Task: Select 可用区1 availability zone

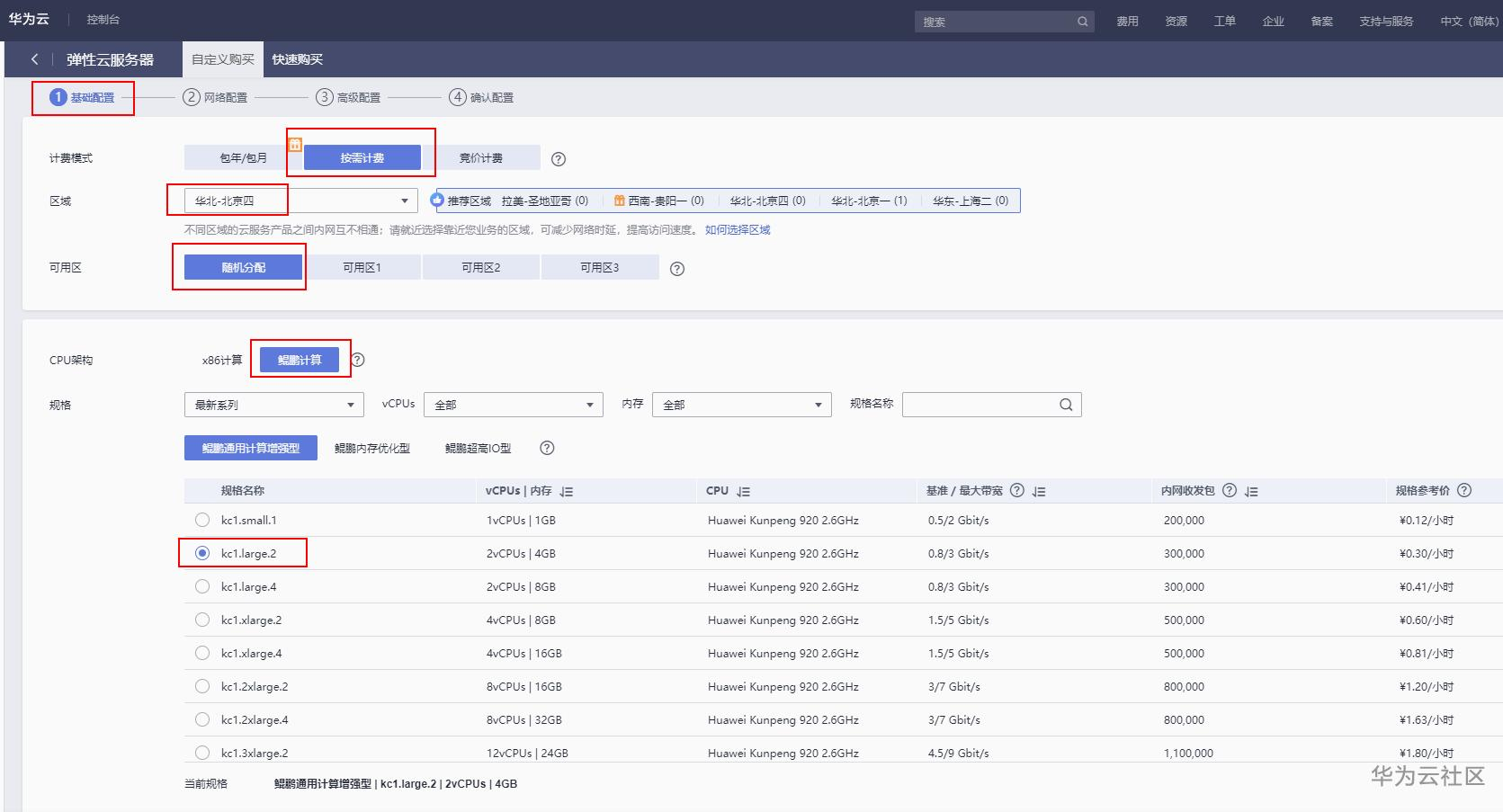Action: (x=362, y=267)
